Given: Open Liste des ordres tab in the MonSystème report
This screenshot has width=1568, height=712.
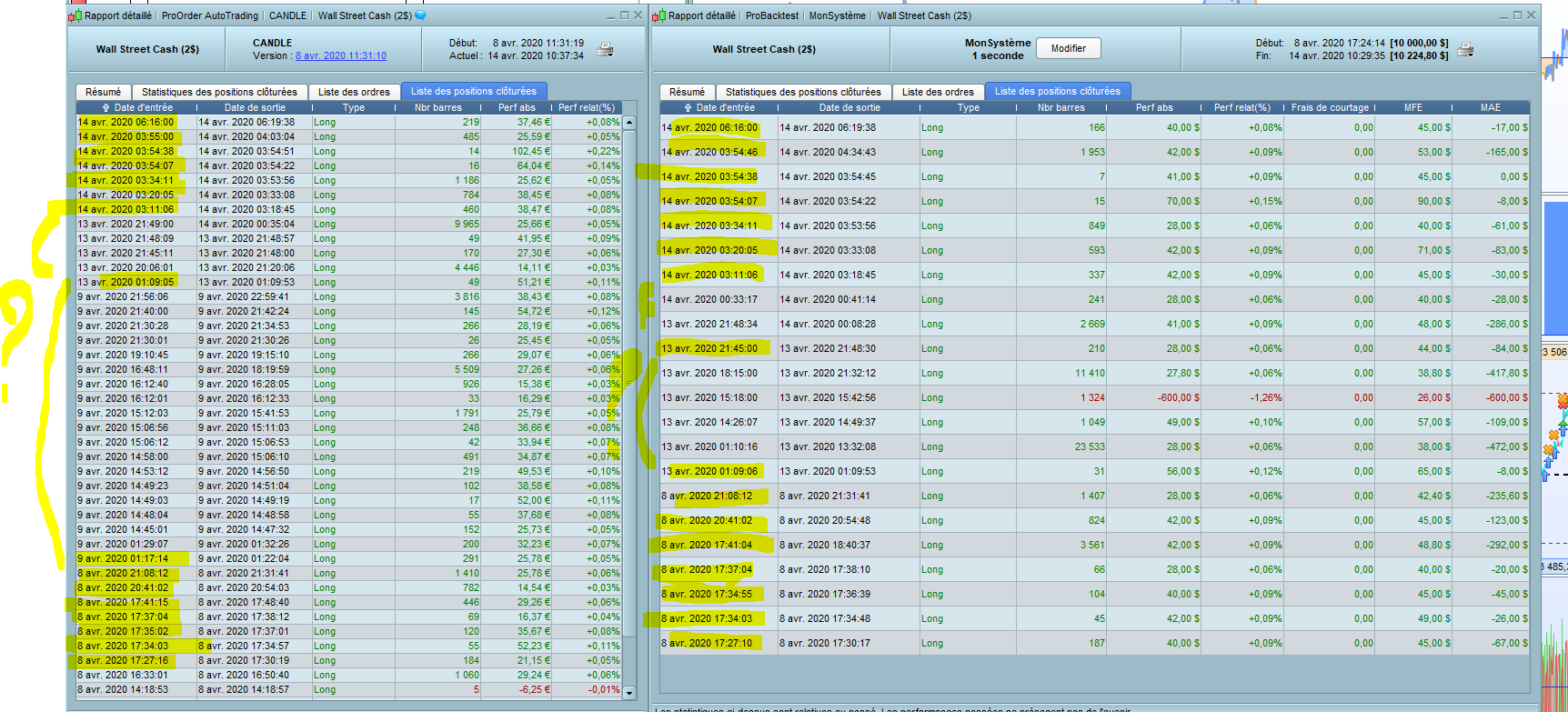Looking at the screenshot, I should point(938,92).
